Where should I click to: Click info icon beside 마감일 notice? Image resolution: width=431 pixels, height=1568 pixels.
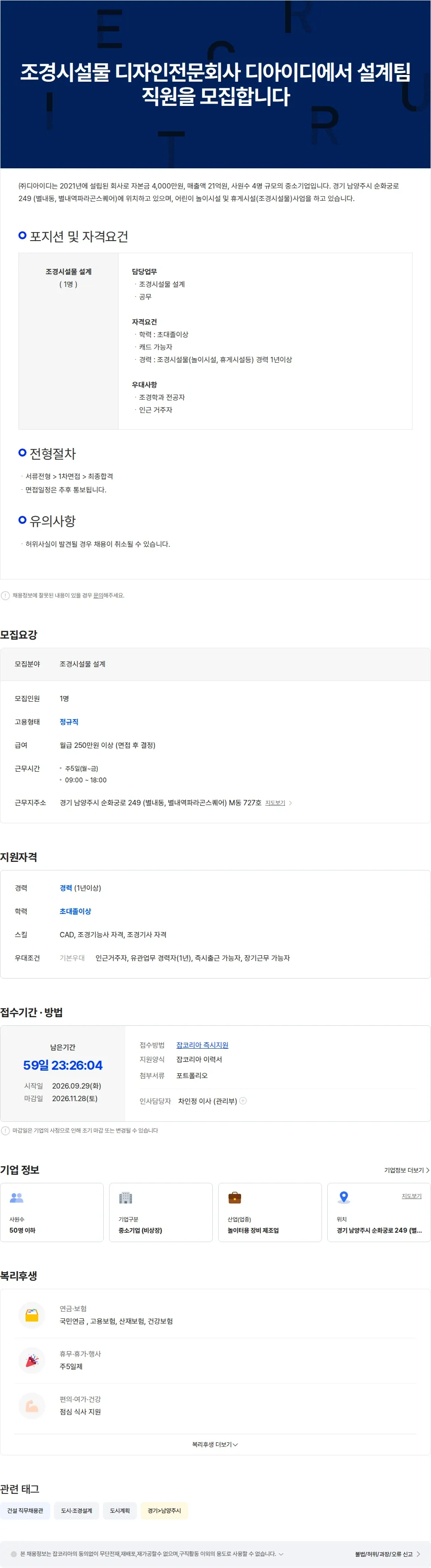[5, 1130]
